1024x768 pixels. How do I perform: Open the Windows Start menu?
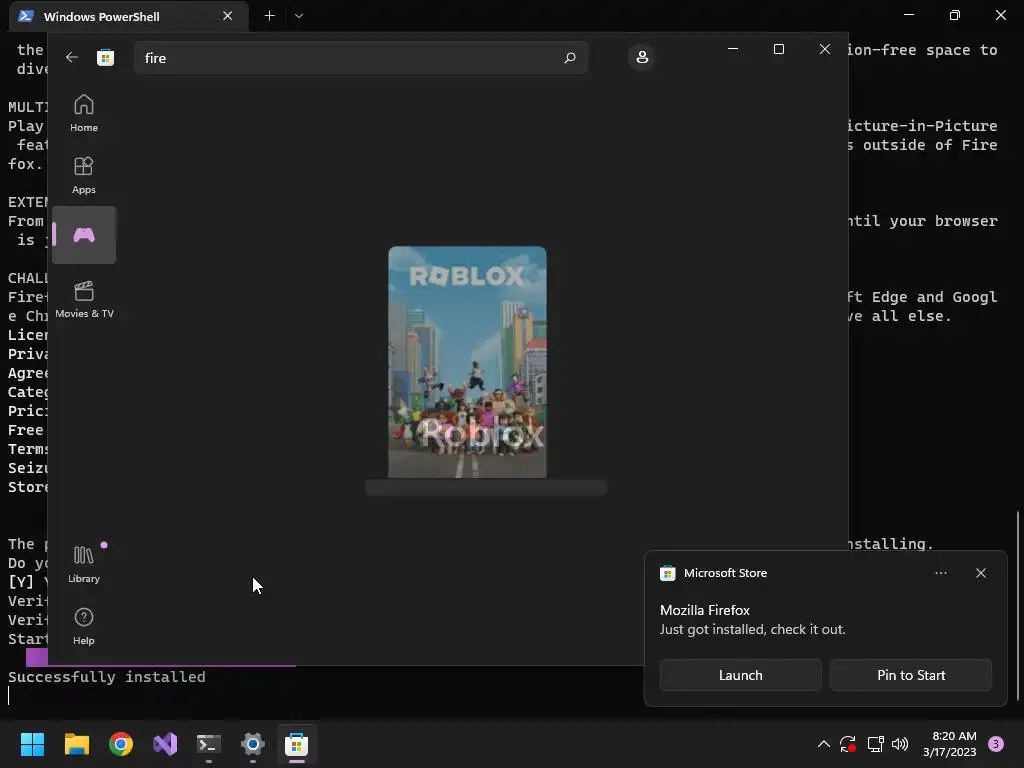coord(32,744)
